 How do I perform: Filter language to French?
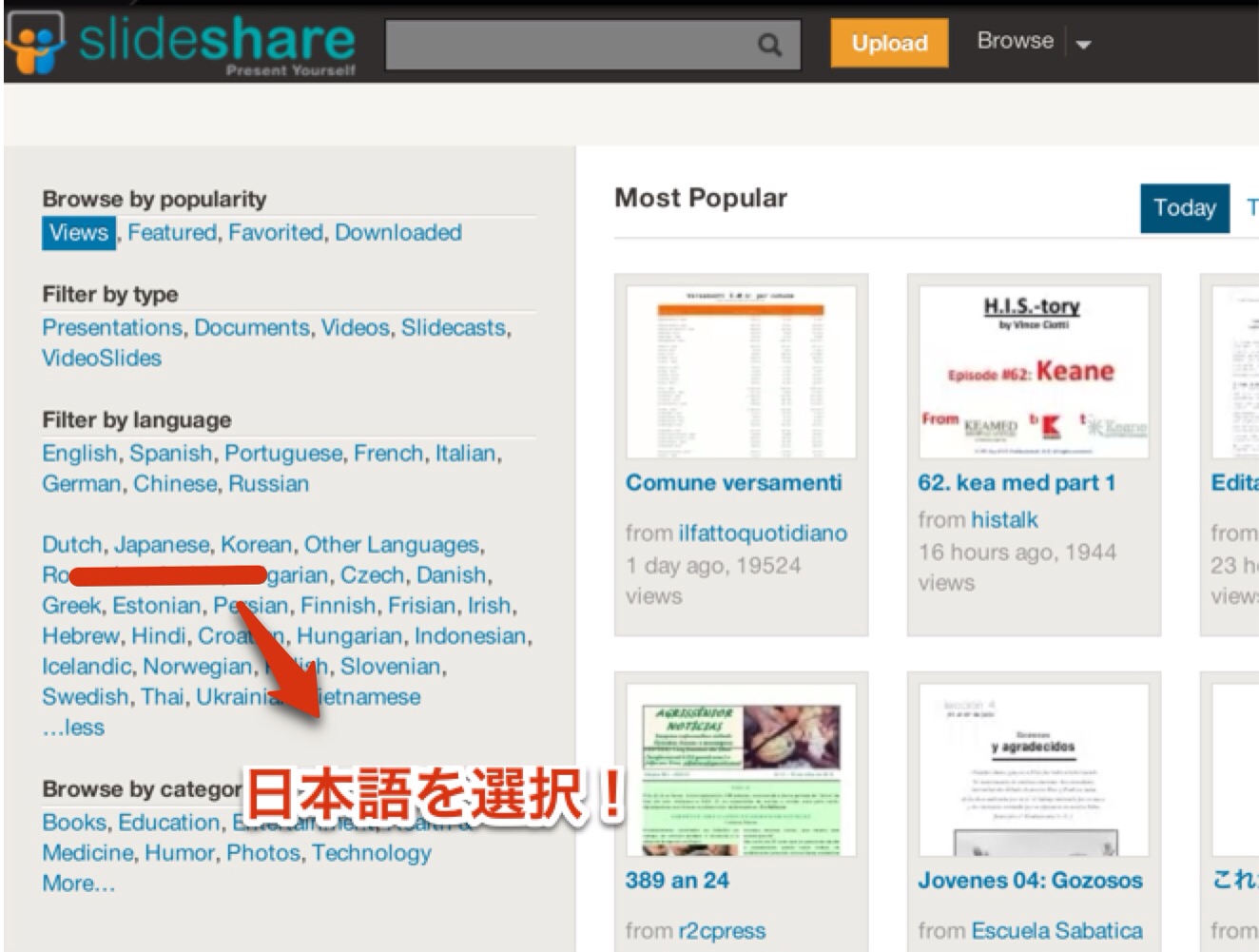(389, 453)
